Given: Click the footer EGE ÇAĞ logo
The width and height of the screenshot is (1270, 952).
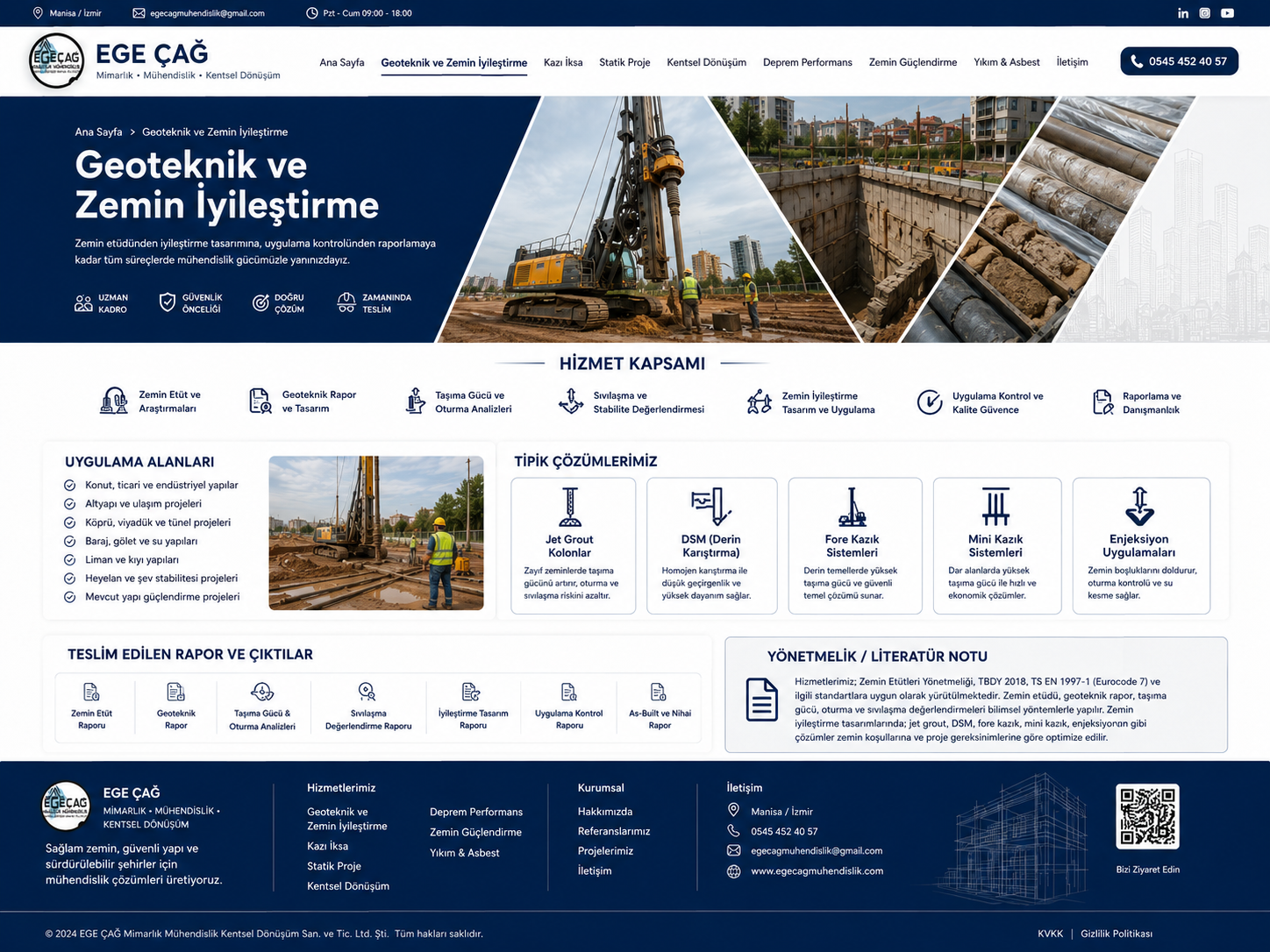Looking at the screenshot, I should click(67, 806).
